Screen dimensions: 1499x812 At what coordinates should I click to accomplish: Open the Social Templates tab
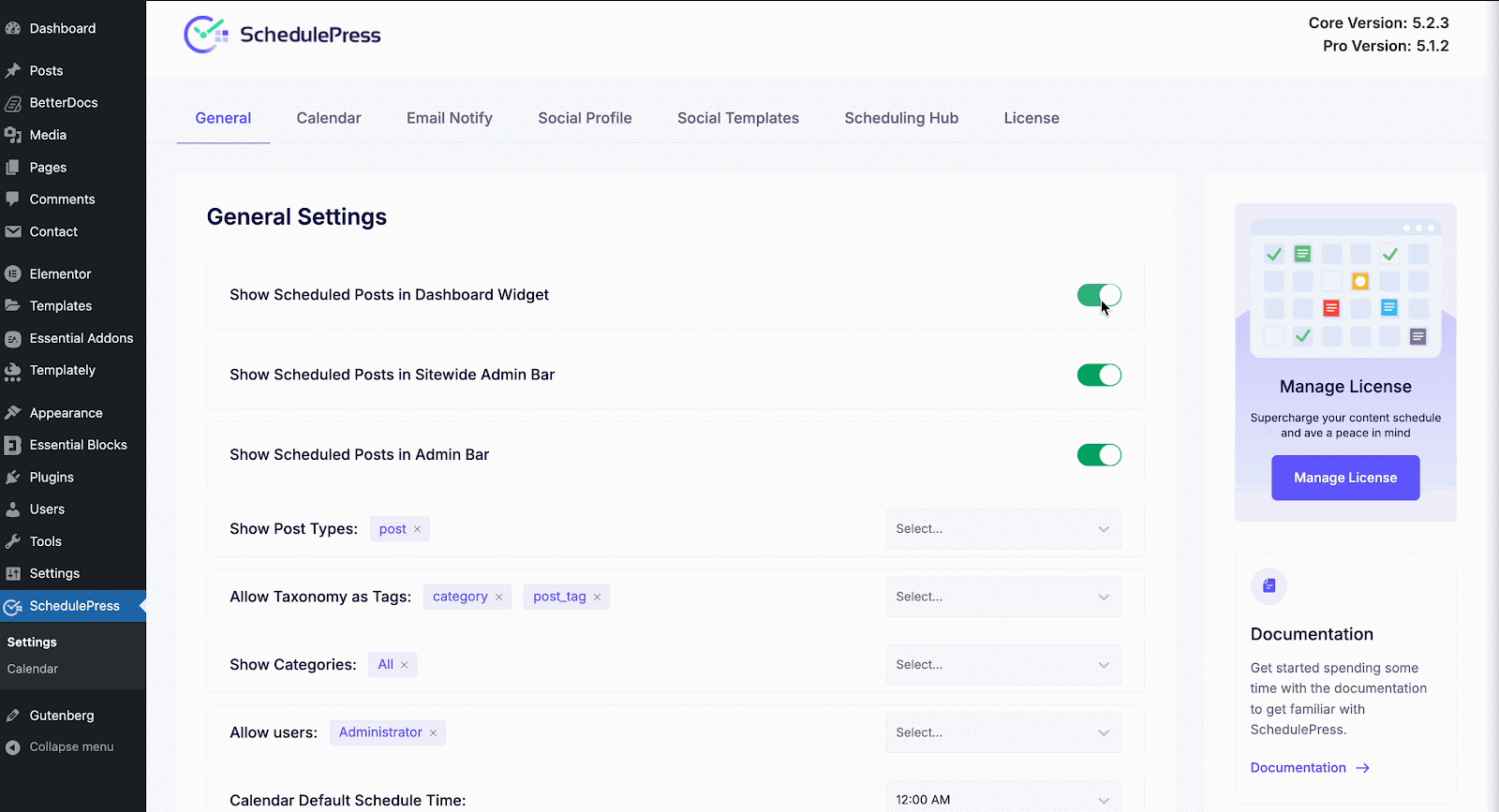tap(738, 118)
